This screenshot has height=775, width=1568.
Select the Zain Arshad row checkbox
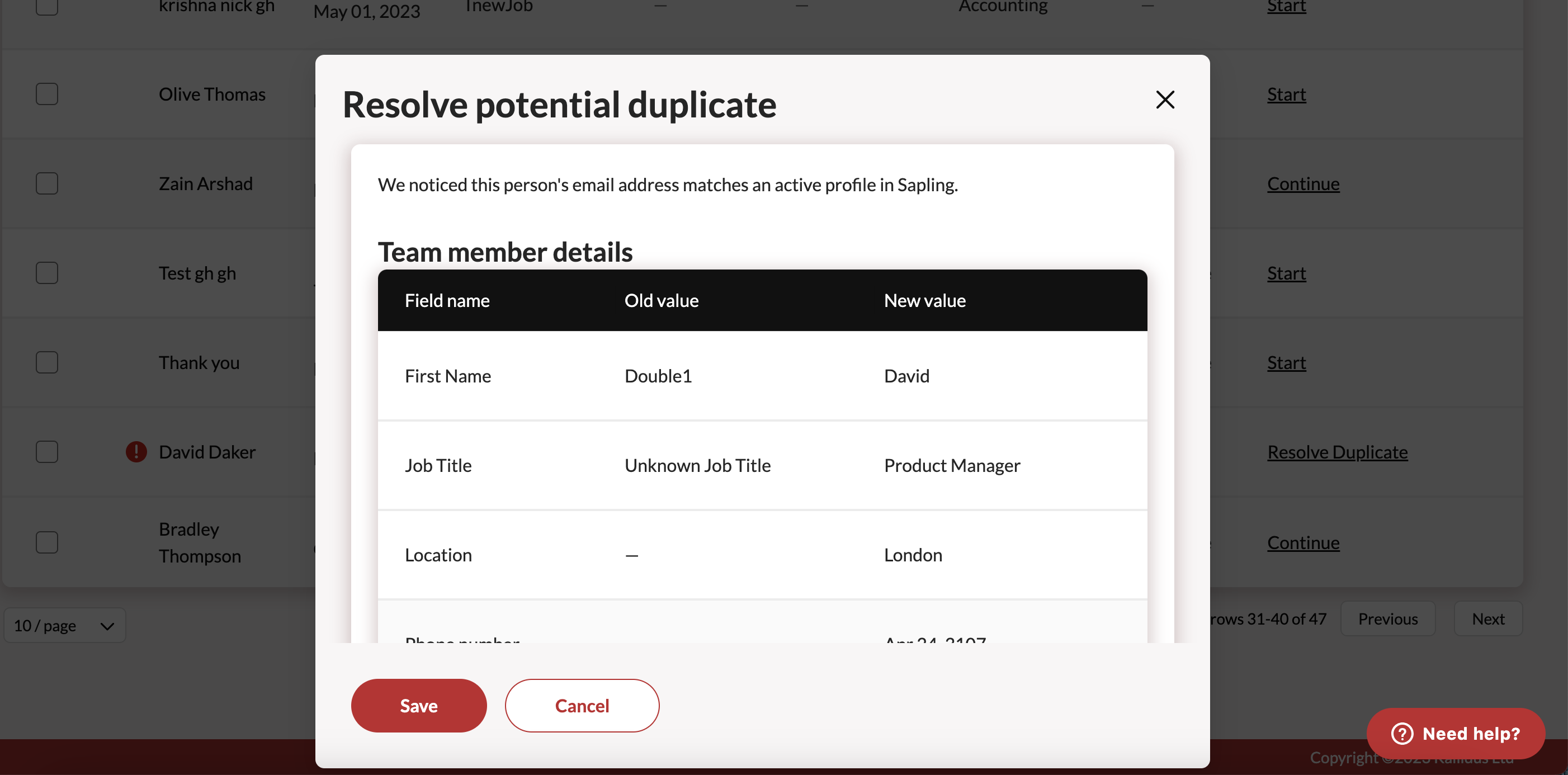click(x=47, y=183)
